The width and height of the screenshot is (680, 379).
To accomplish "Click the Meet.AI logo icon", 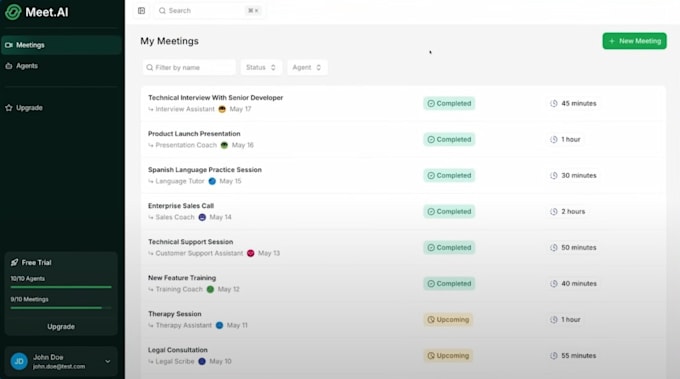I will tap(13, 12).
